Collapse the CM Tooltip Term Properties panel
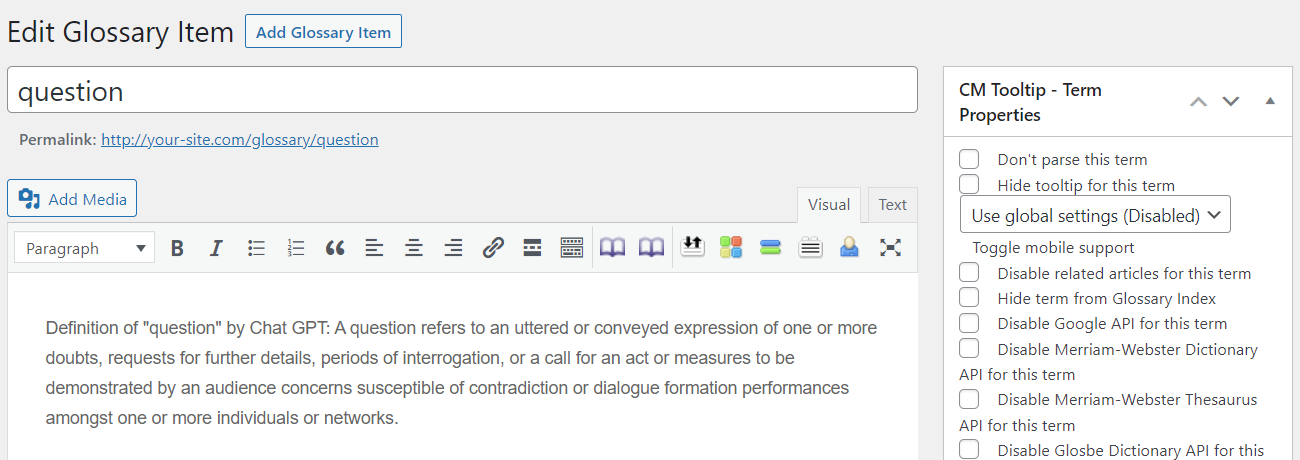This screenshot has width=1300, height=460. click(x=1270, y=101)
